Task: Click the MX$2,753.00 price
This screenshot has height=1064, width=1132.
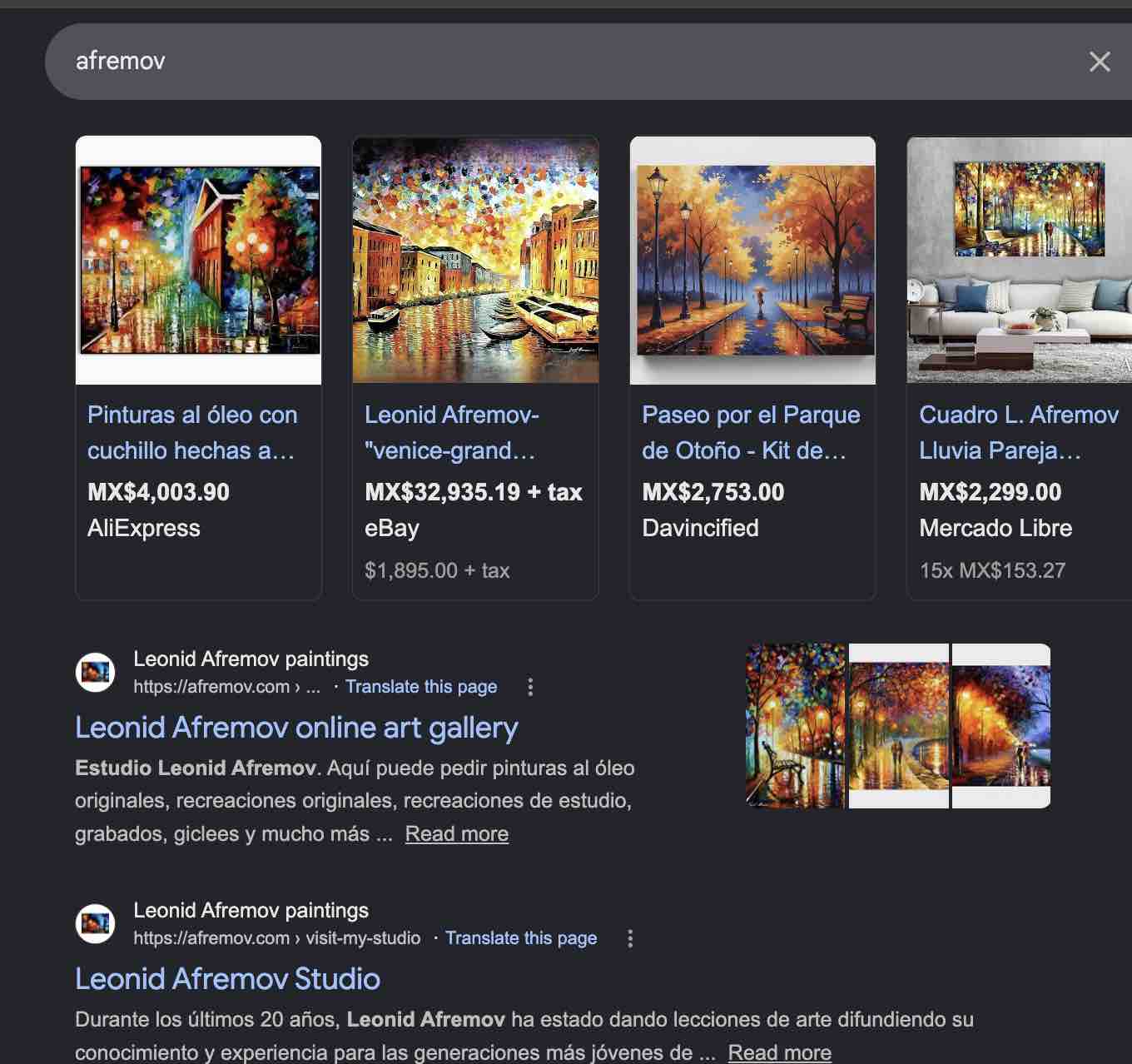Action: click(x=713, y=492)
